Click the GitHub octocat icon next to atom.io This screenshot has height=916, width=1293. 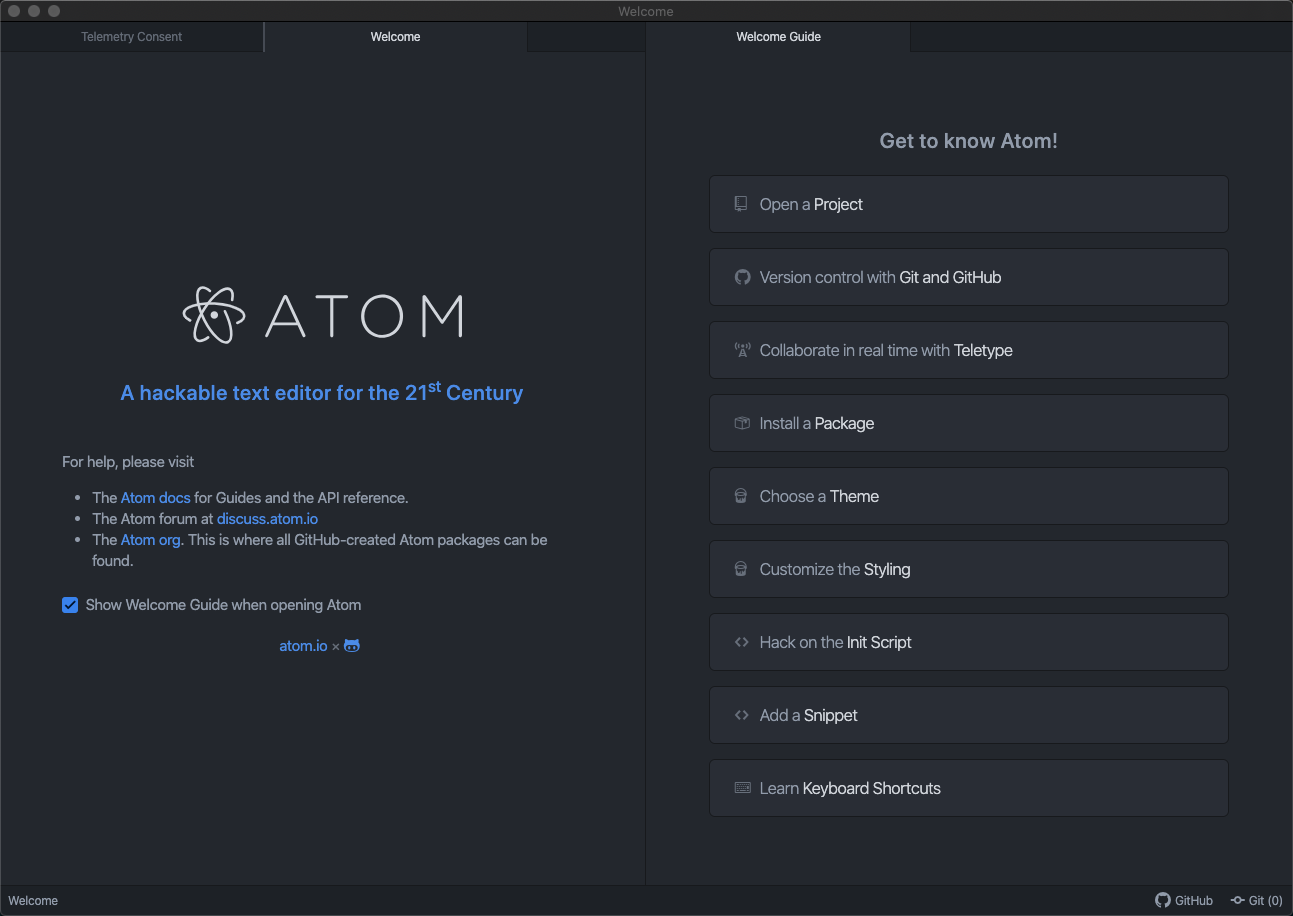coord(352,646)
